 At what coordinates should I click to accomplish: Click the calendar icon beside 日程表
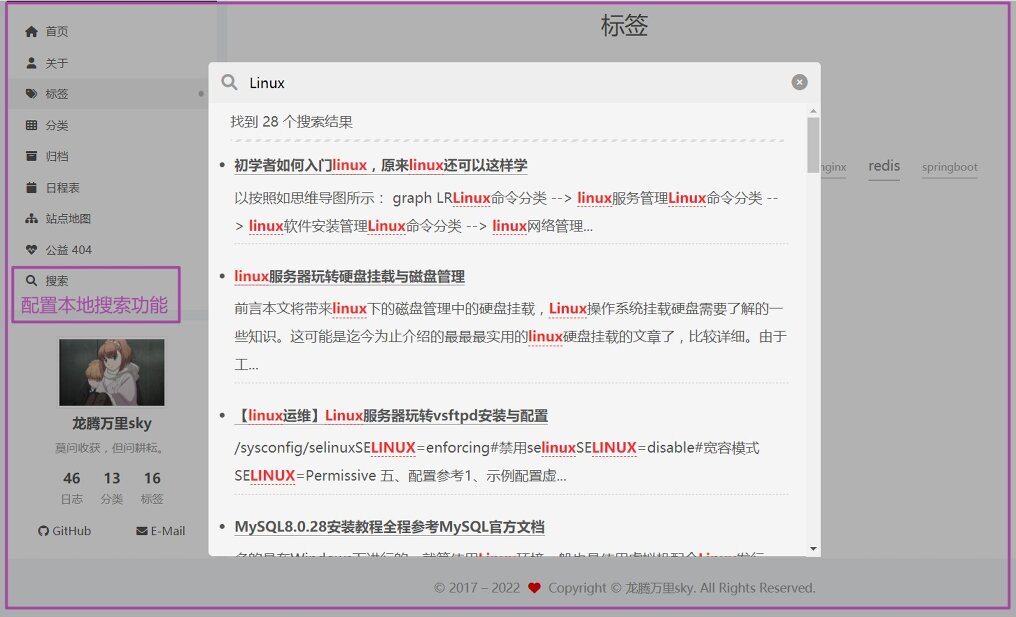tap(31, 187)
